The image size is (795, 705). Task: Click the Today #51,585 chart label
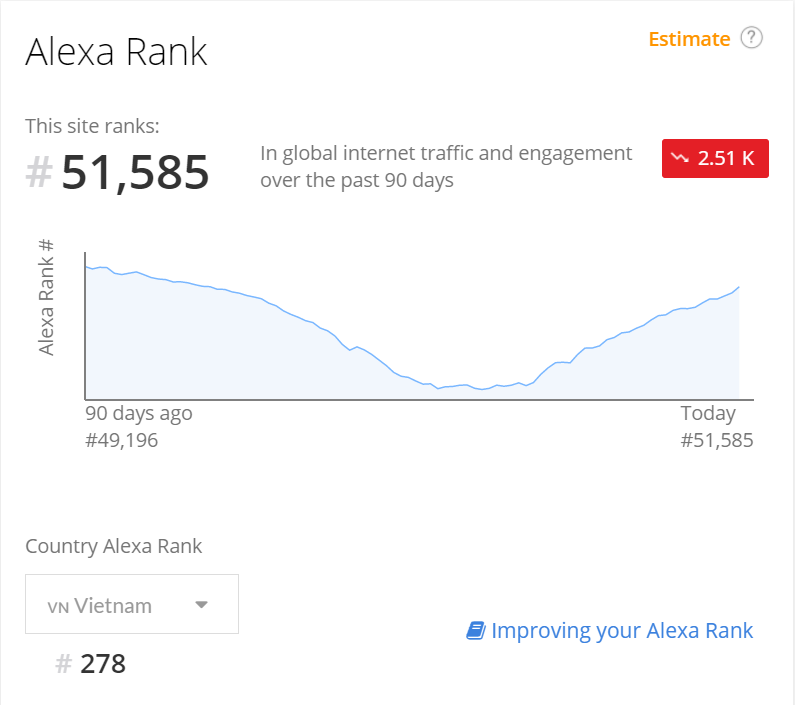[x=716, y=427]
